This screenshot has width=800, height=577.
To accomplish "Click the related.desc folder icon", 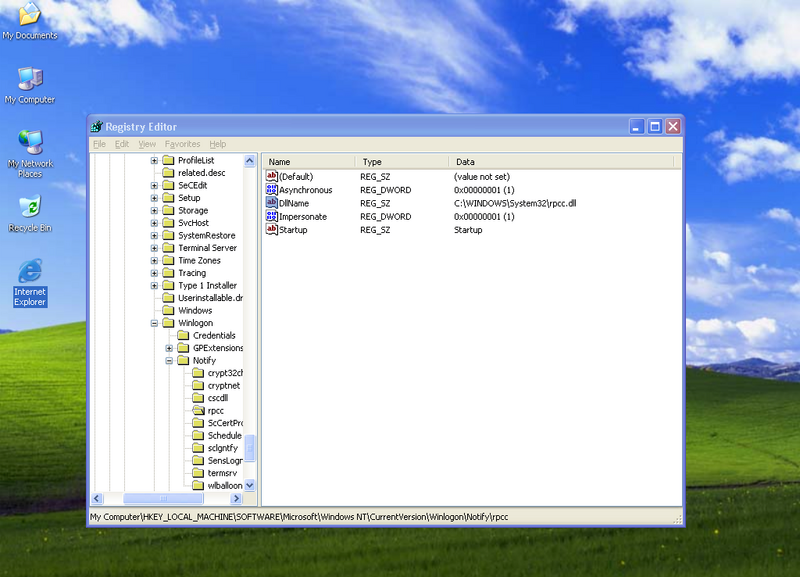I will click(x=168, y=172).
